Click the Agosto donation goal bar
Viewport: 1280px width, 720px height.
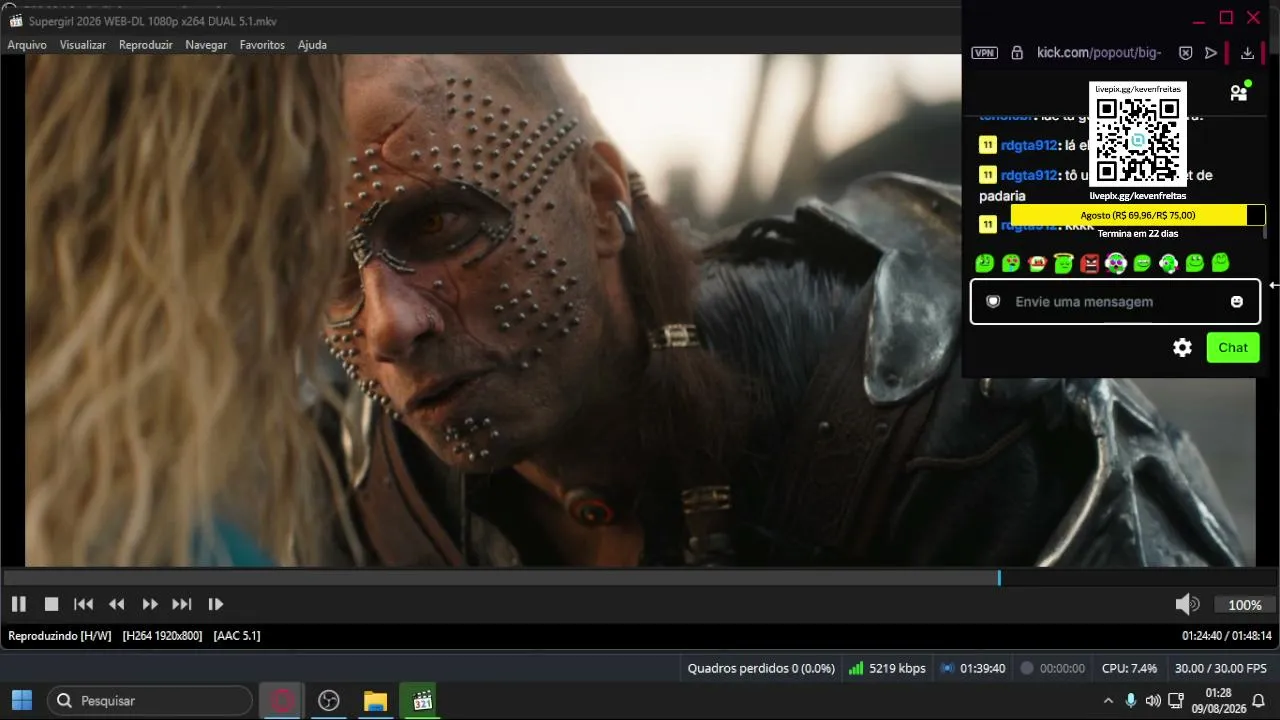(x=1138, y=215)
